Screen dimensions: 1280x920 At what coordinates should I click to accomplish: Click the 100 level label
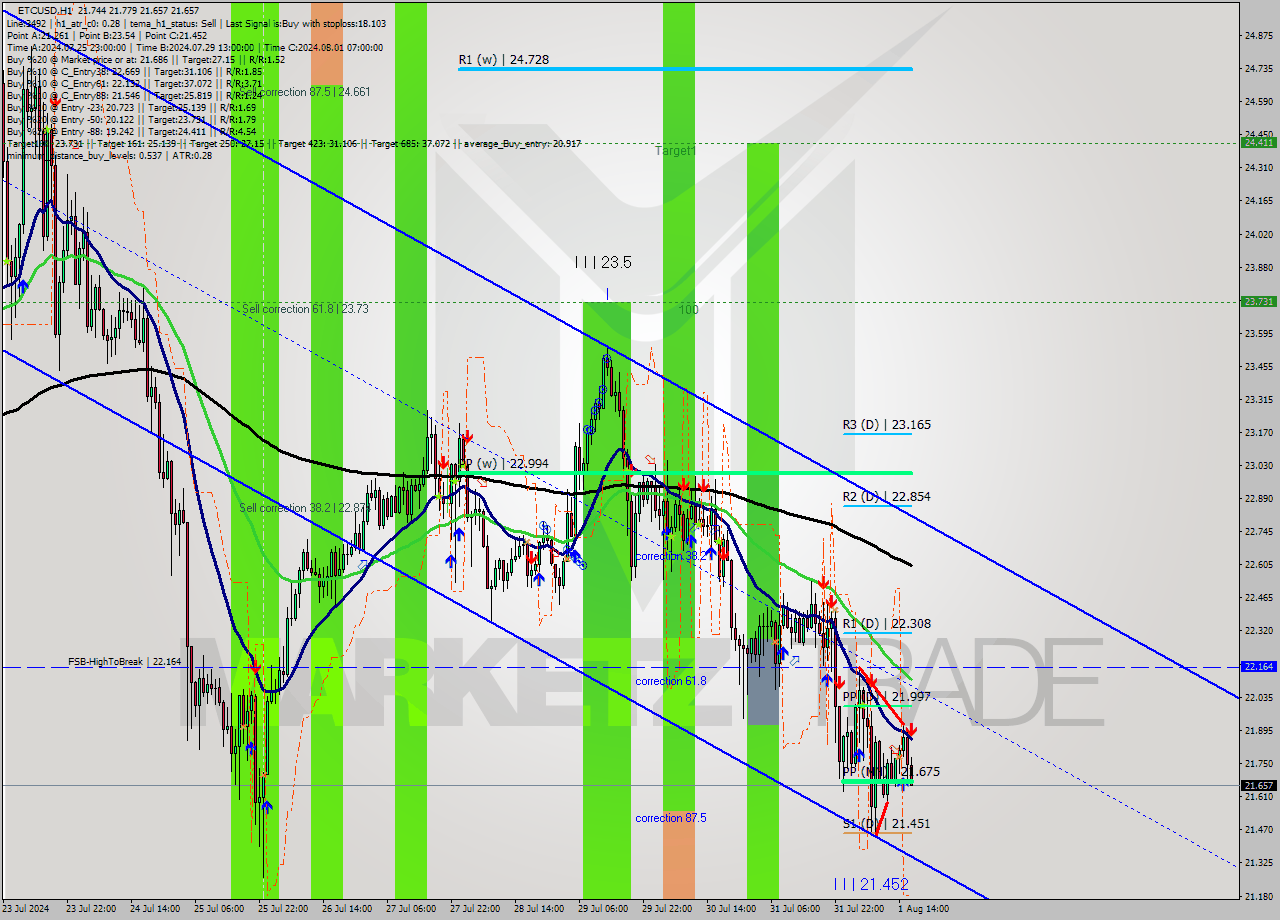(689, 310)
